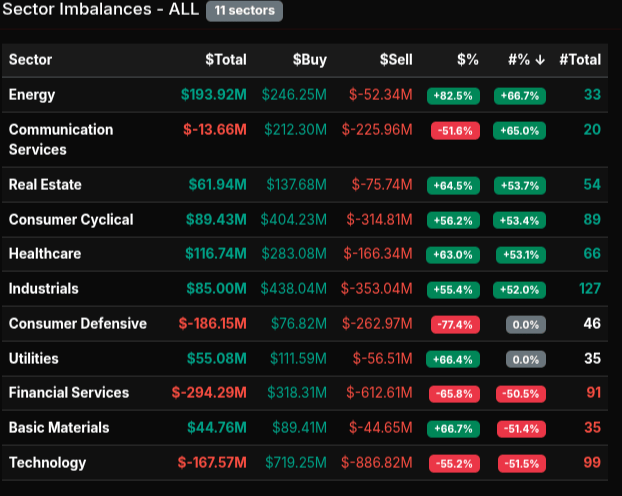This screenshot has height=496, width=622.
Task: Open the Communication Services sector row
Action: [x=60, y=139]
